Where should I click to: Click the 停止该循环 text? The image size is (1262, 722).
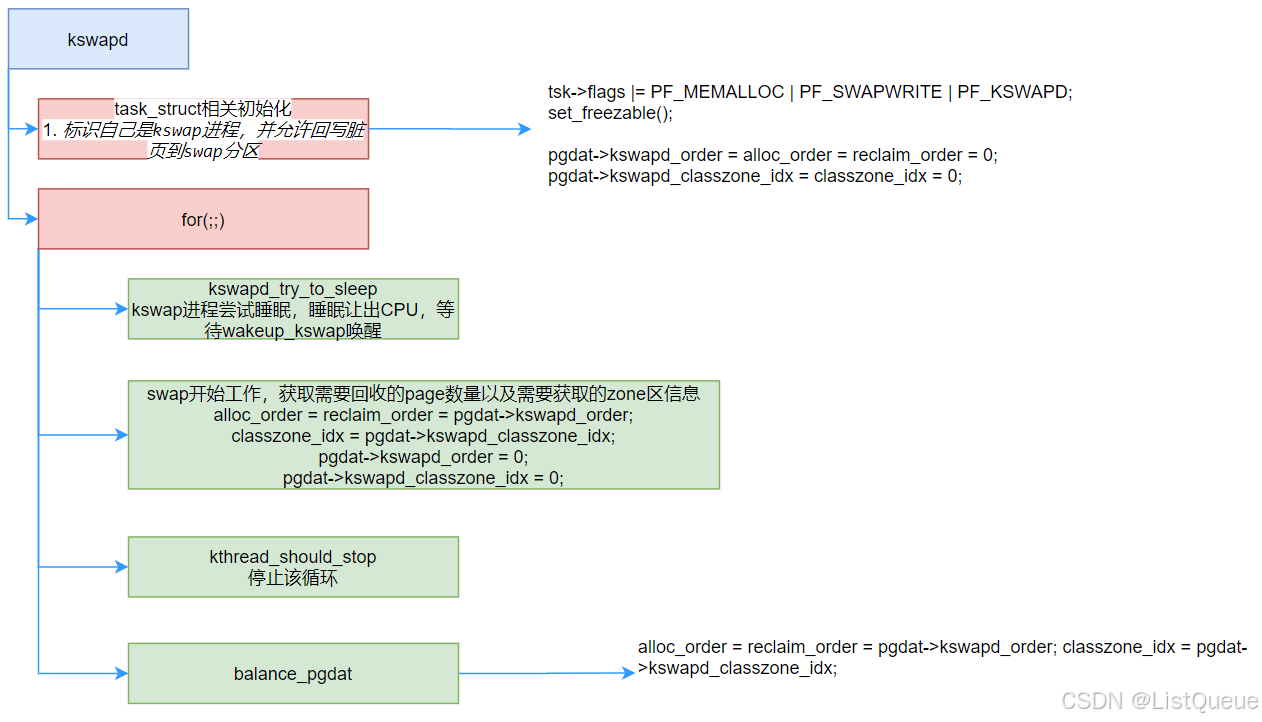tap(293, 578)
